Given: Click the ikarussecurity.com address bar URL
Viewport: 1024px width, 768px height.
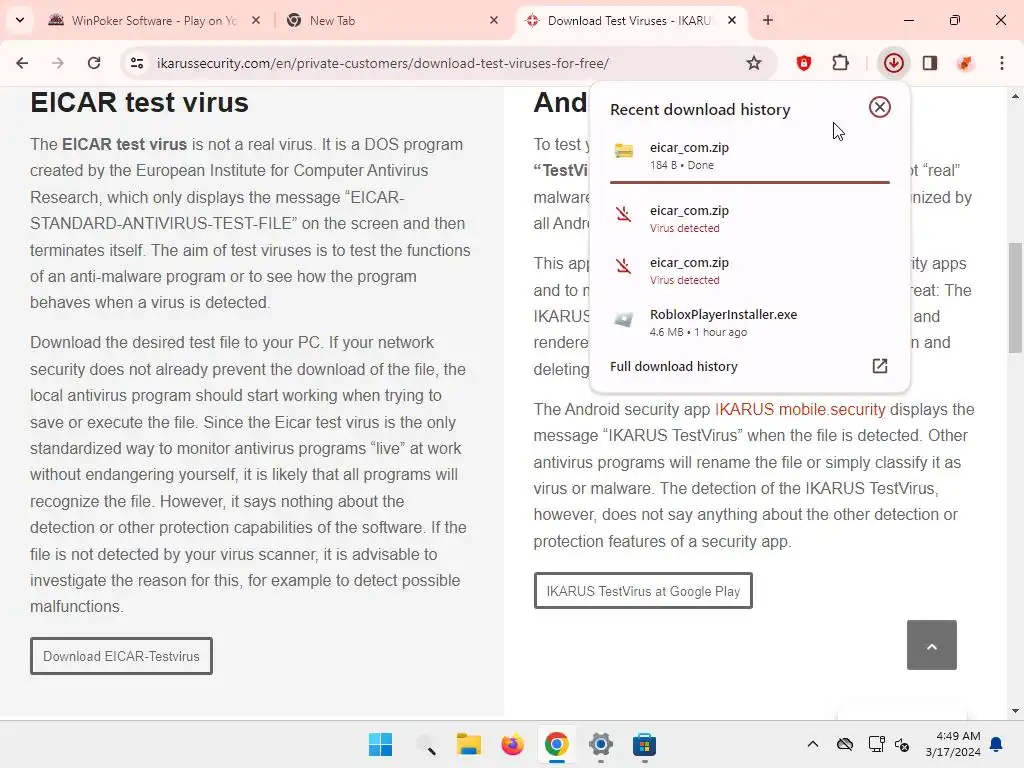Looking at the screenshot, I should click(x=383, y=63).
